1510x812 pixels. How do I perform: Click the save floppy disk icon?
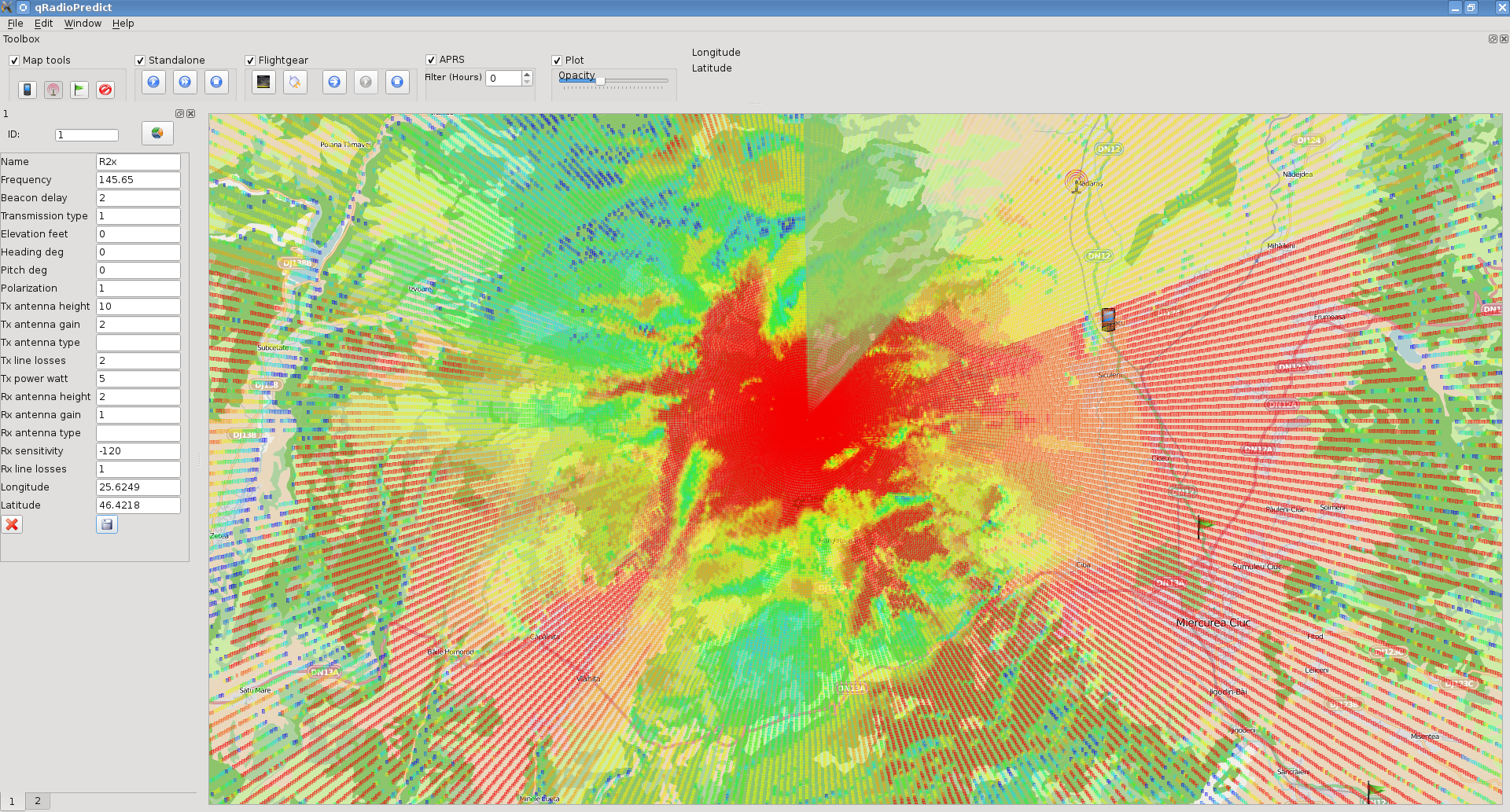click(x=107, y=524)
